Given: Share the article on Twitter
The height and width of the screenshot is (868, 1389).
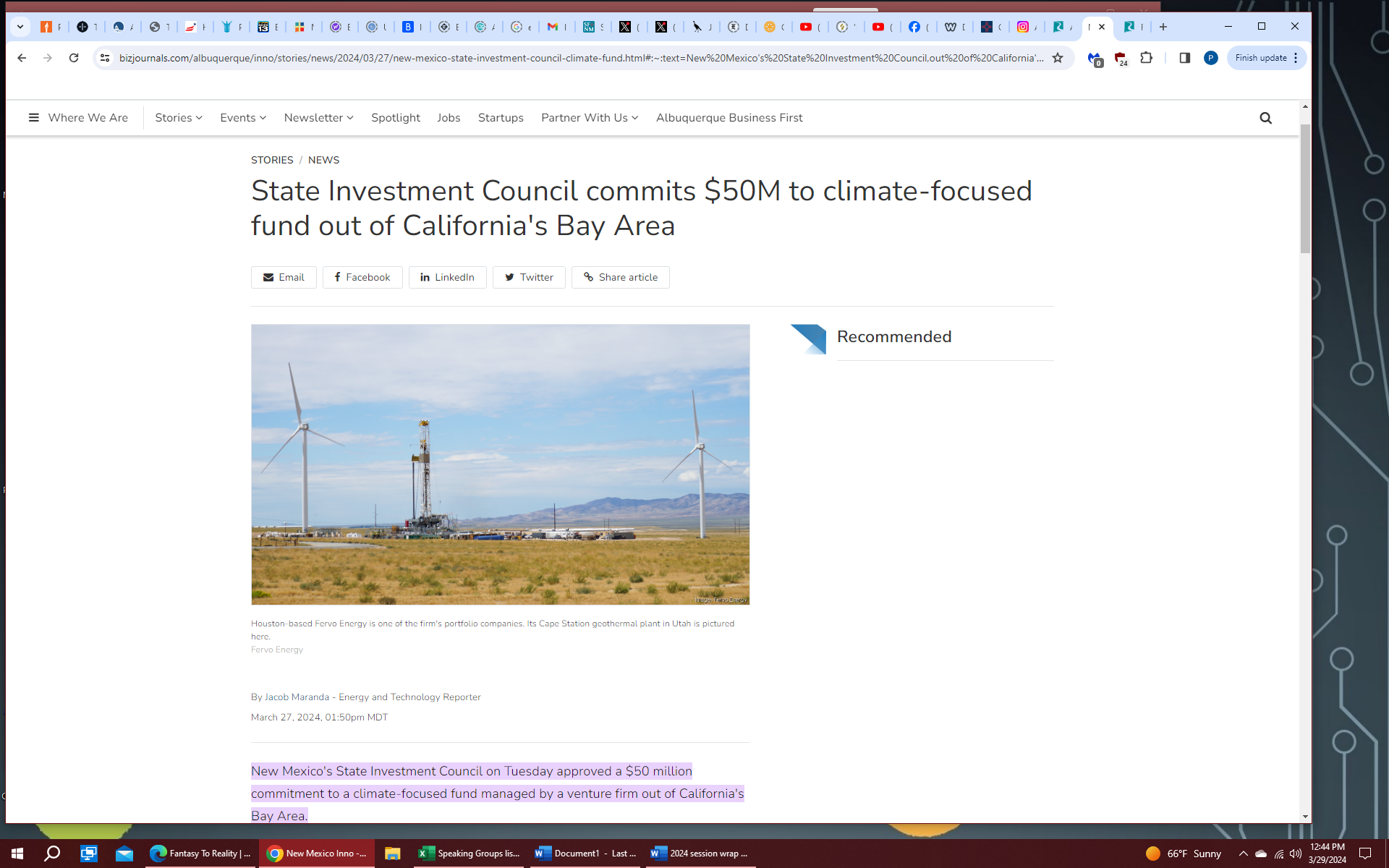Looking at the screenshot, I should pyautogui.click(x=528, y=277).
